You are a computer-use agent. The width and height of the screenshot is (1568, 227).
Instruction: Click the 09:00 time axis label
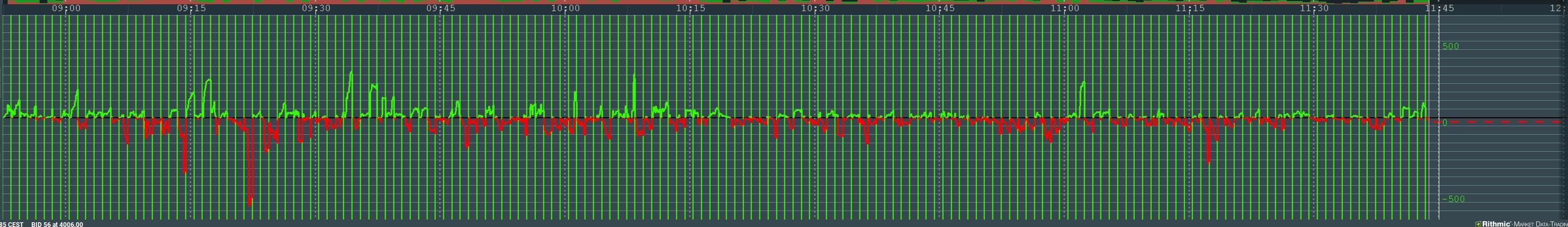point(66,8)
